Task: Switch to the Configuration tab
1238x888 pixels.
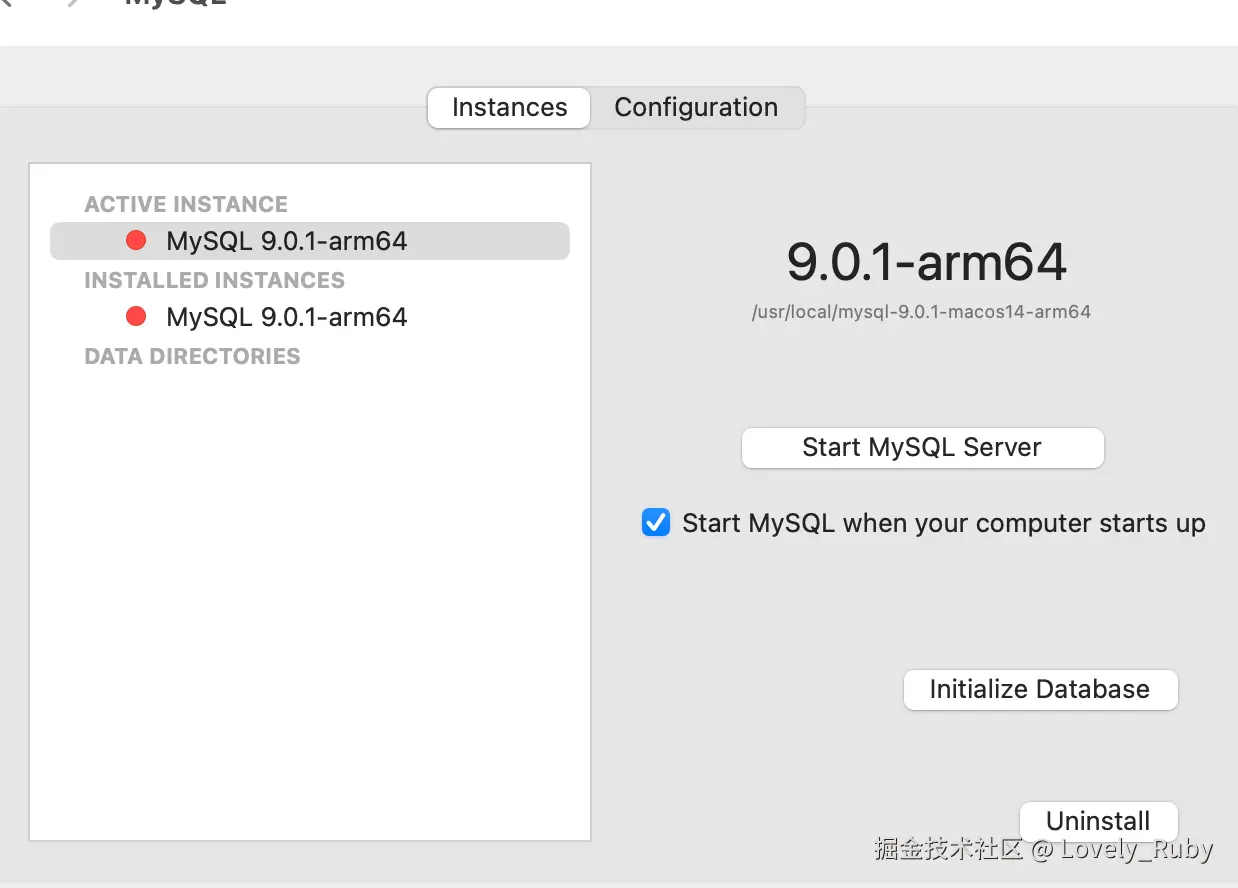Action: point(696,108)
